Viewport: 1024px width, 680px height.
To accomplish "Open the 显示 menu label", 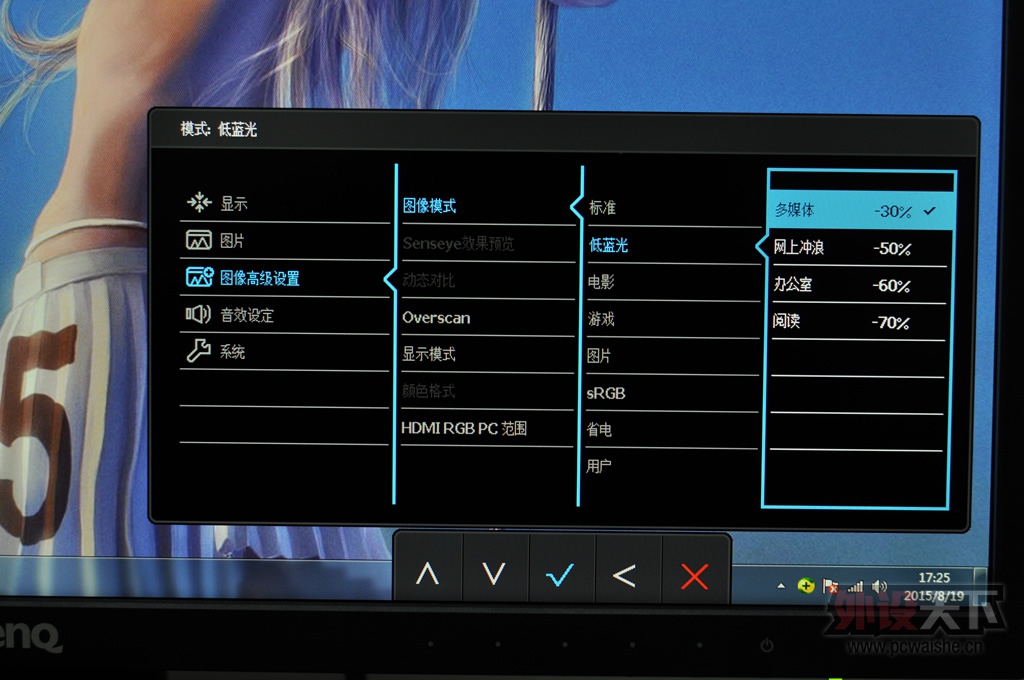I will point(234,204).
